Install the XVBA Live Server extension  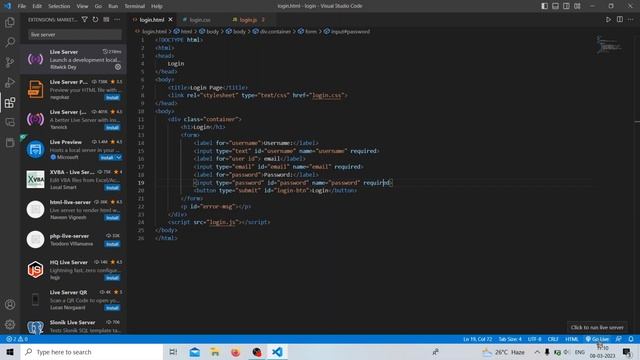pyautogui.click(x=112, y=188)
